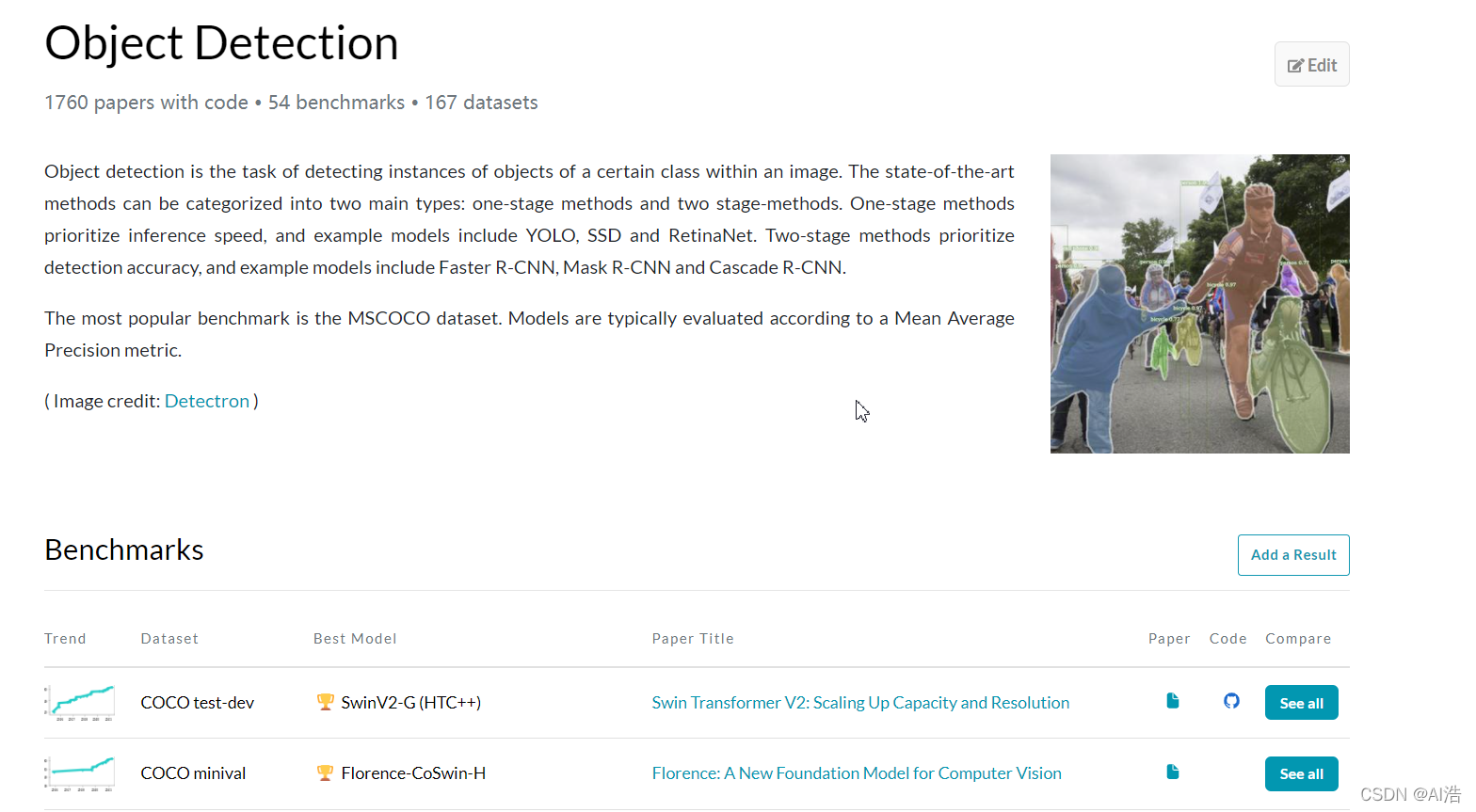Follow the Detectron image credit link
This screenshot has width=1476, height=812.
(x=207, y=401)
